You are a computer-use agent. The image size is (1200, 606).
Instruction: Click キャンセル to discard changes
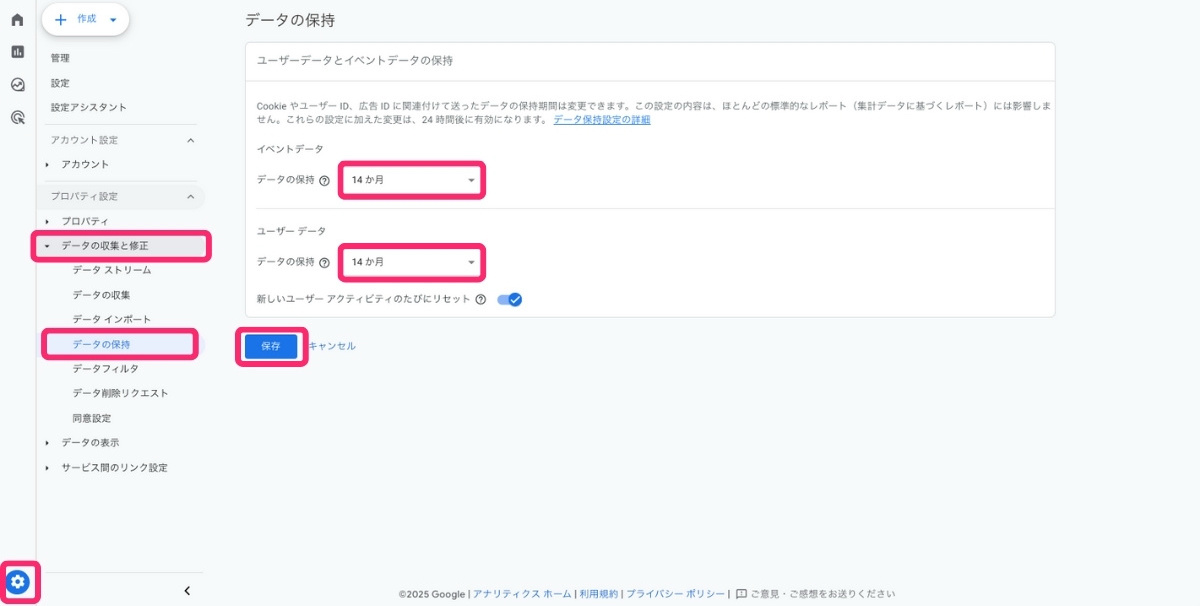334,345
